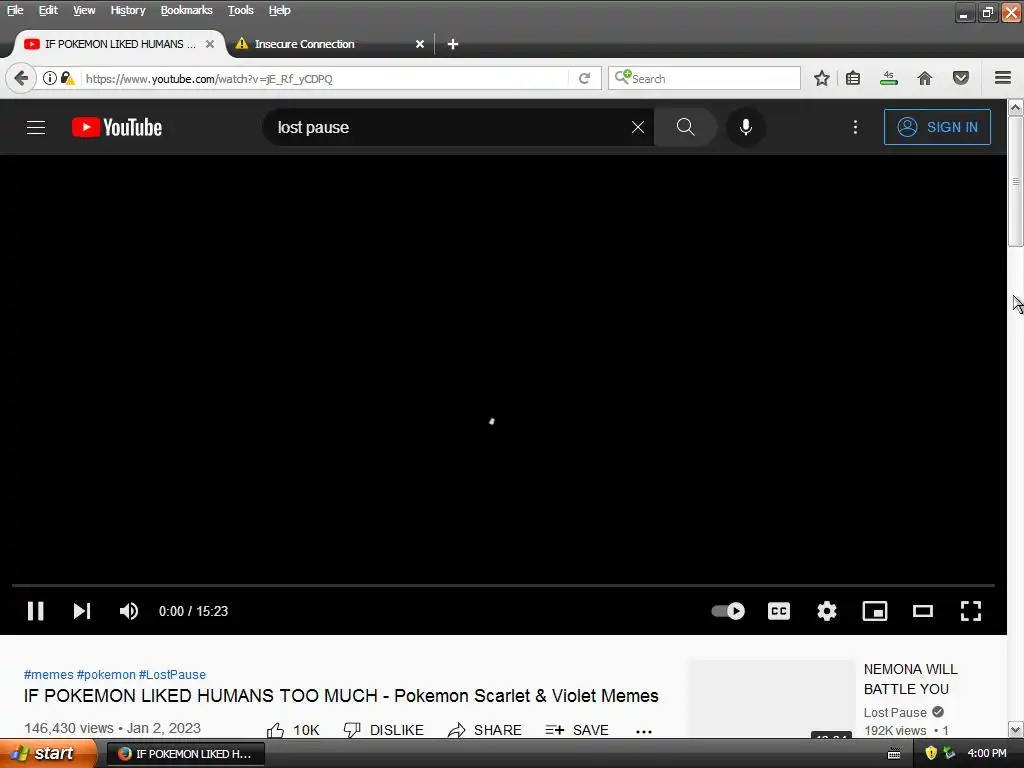Click the SIGN IN button
1024x768 pixels.
tap(937, 127)
